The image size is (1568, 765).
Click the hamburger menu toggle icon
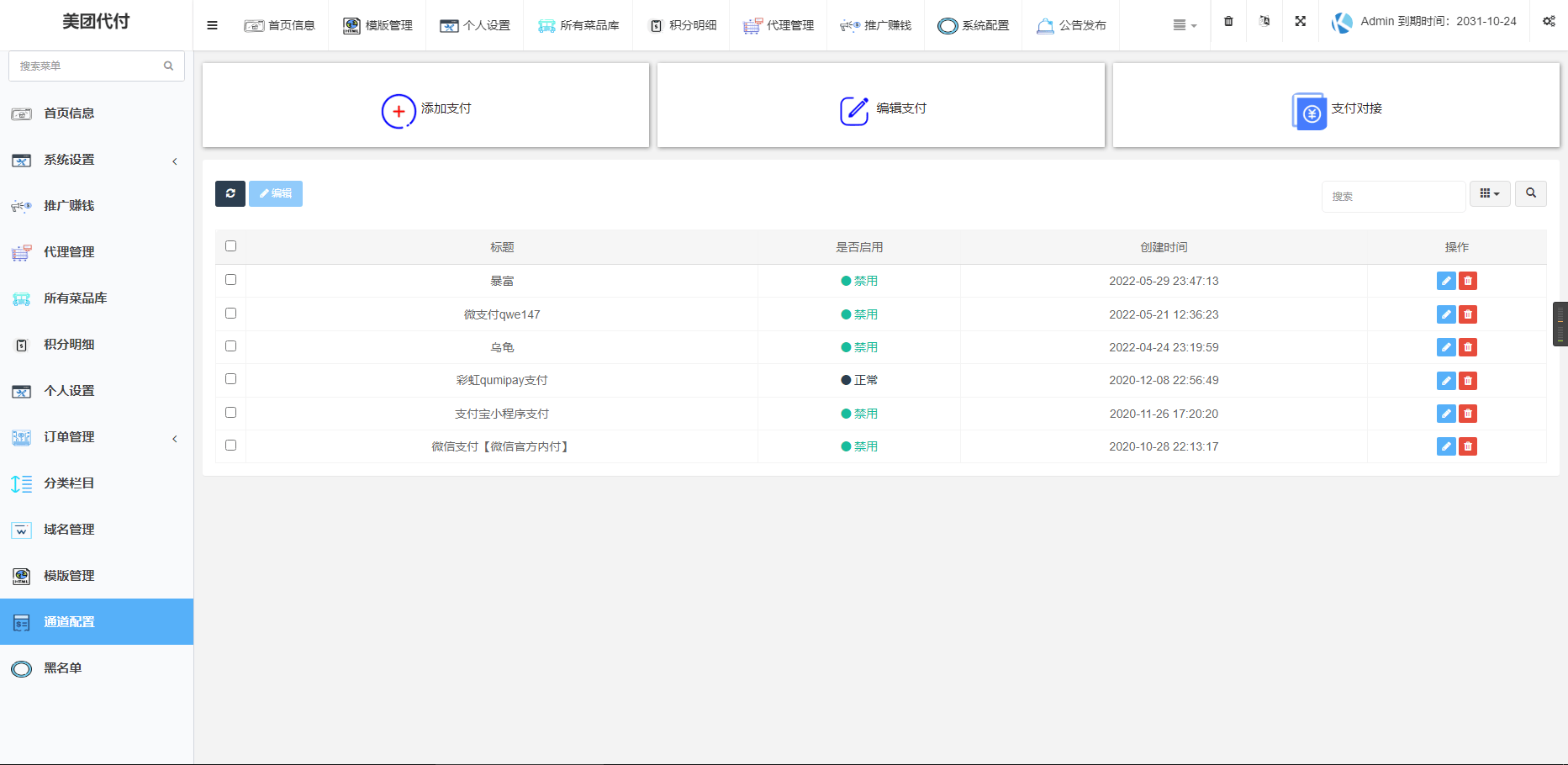point(212,25)
